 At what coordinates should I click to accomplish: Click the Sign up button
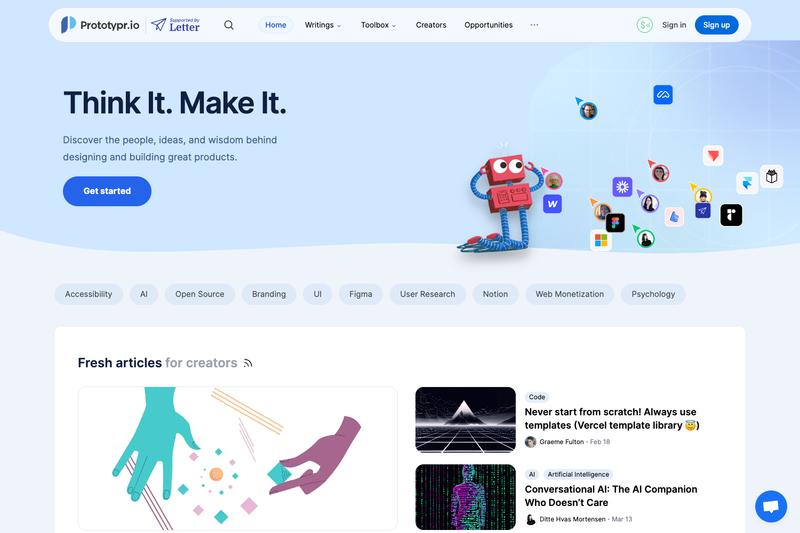click(716, 25)
